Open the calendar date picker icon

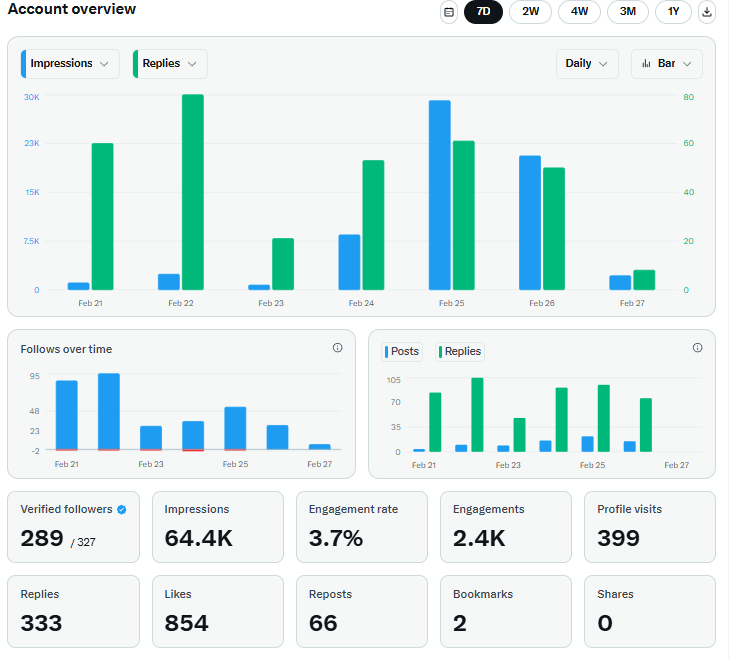tap(449, 12)
